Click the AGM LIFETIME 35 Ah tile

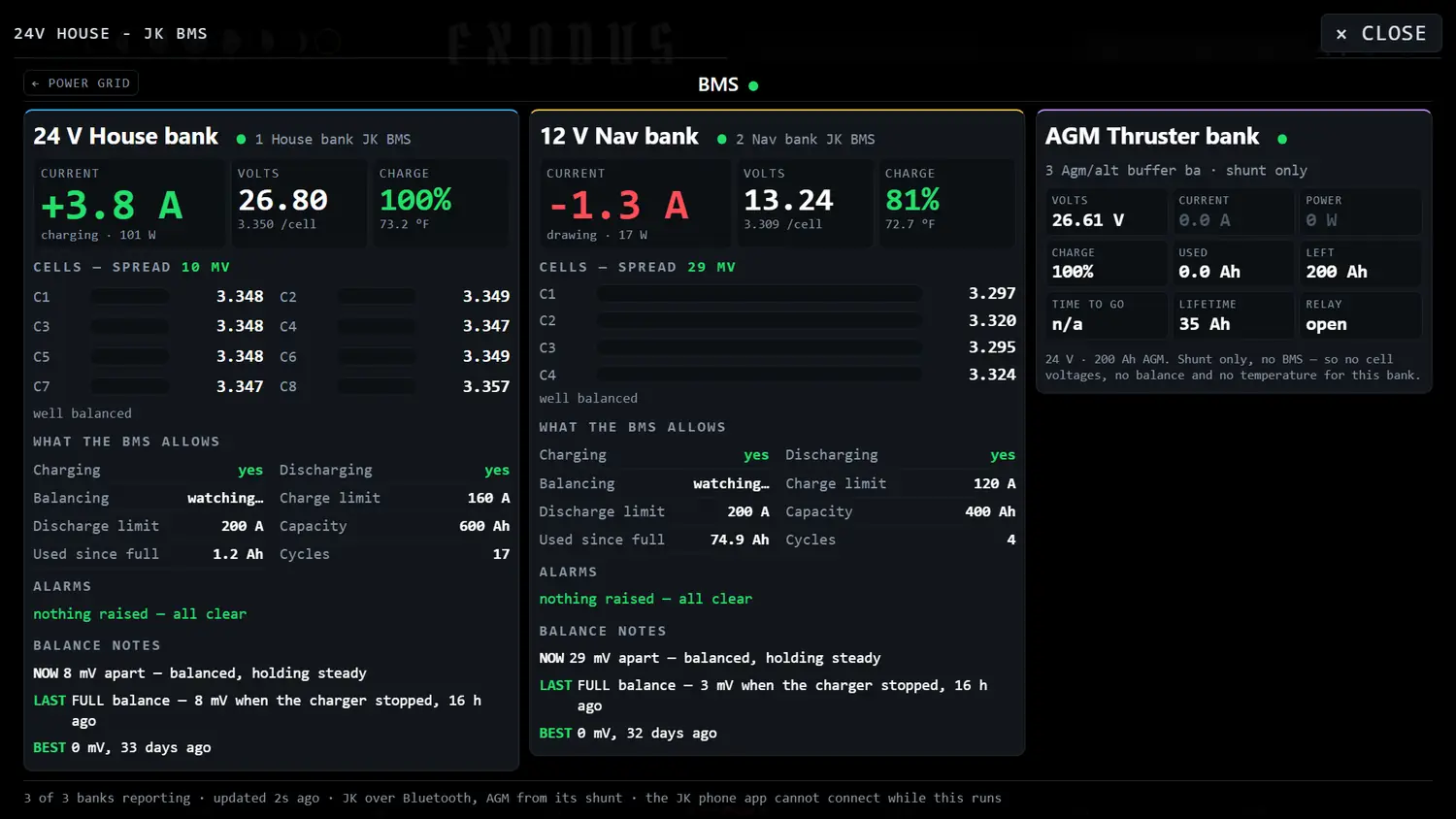coord(1233,315)
